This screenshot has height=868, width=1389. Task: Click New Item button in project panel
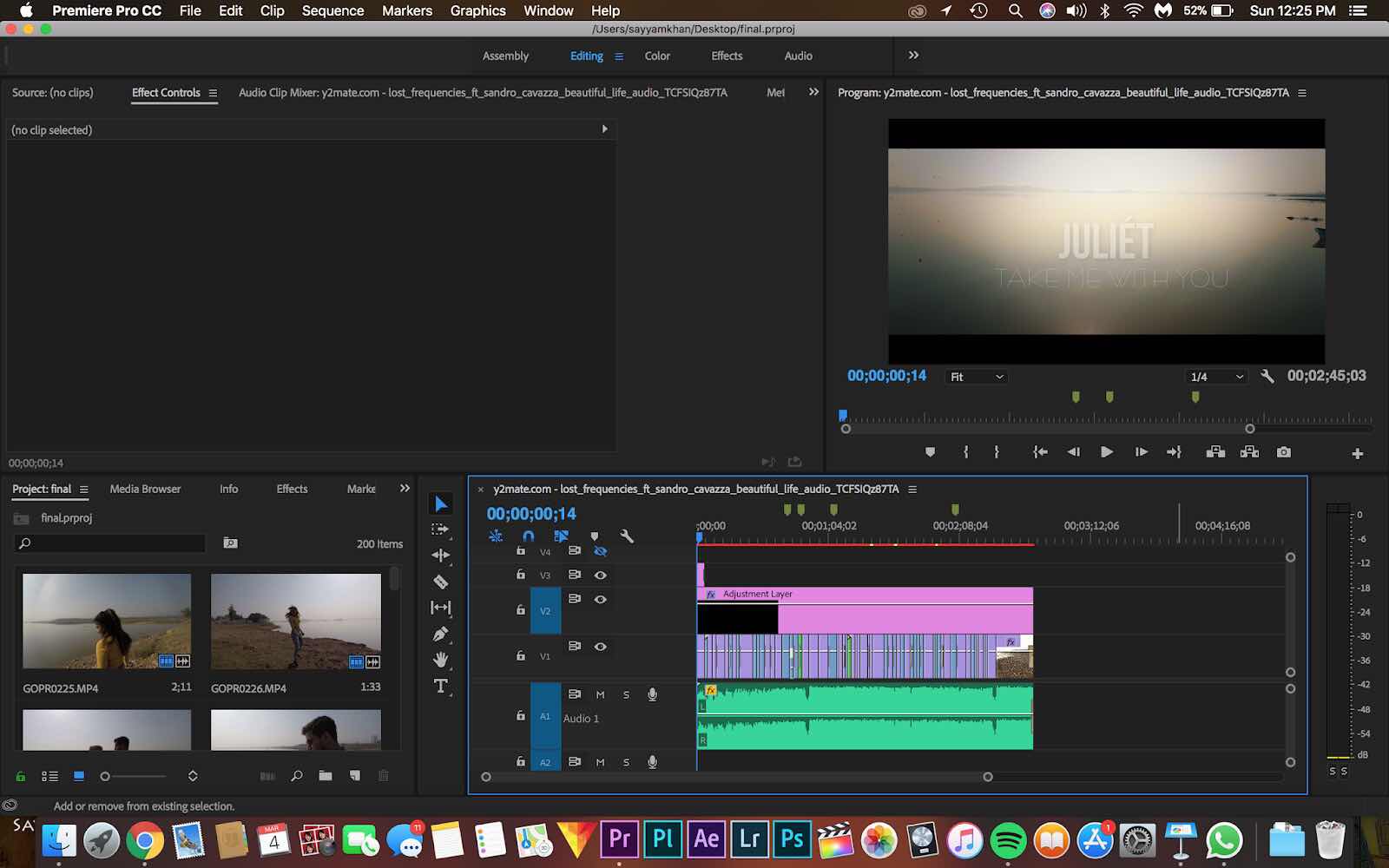point(354,776)
